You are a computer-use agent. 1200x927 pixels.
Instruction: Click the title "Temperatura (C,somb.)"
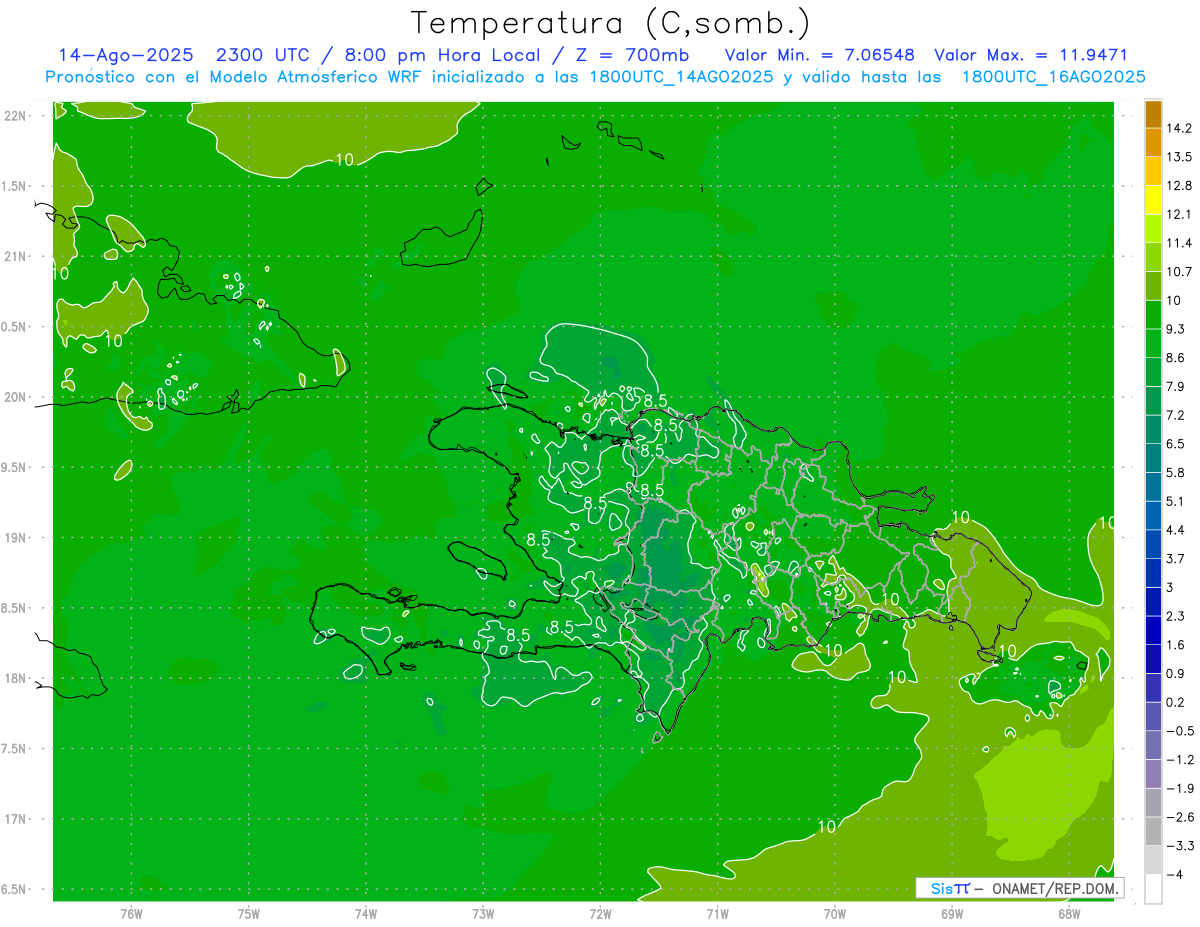pyautogui.click(x=610, y=23)
